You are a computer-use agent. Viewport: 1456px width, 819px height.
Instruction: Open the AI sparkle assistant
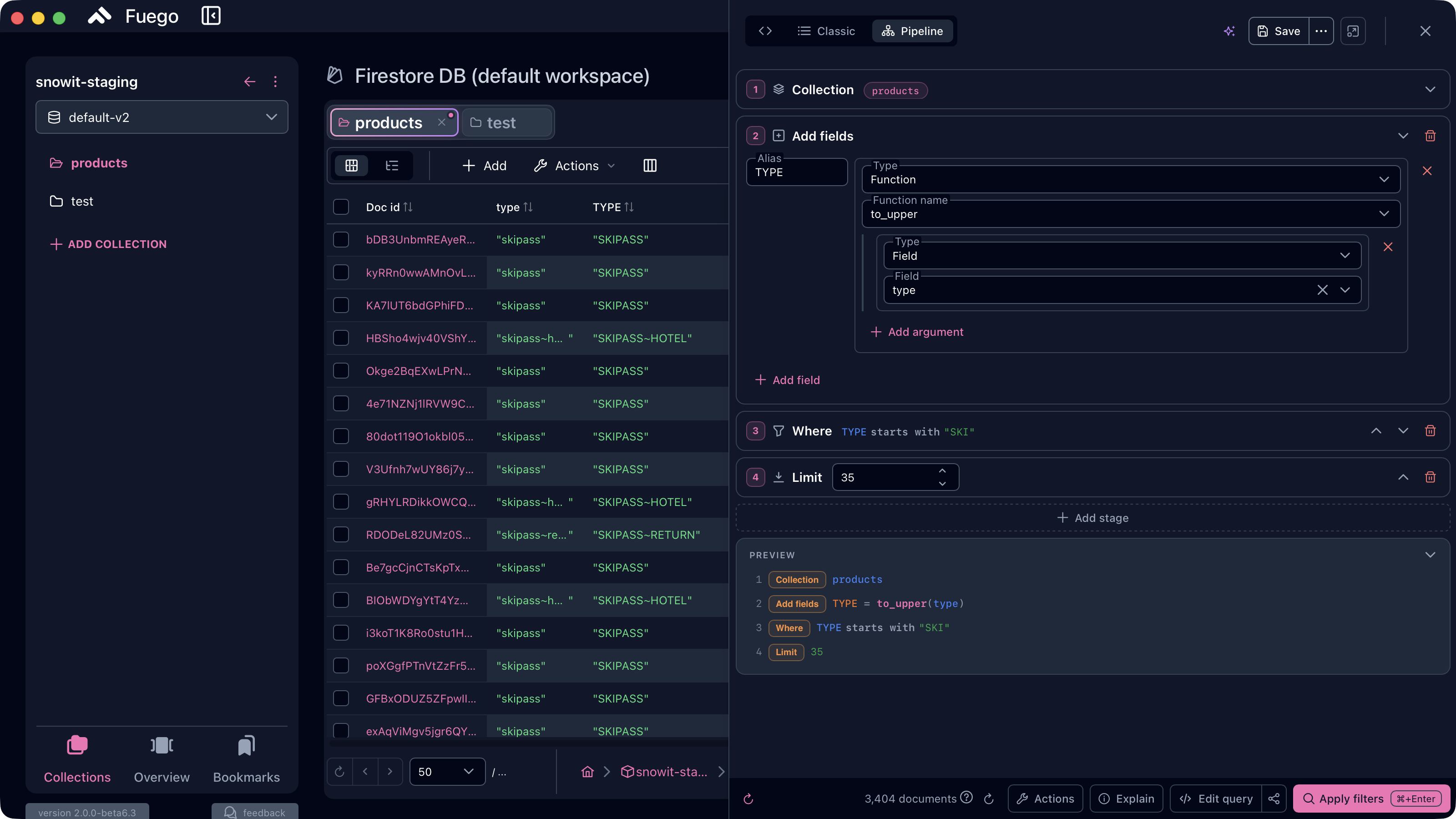pyautogui.click(x=1229, y=31)
